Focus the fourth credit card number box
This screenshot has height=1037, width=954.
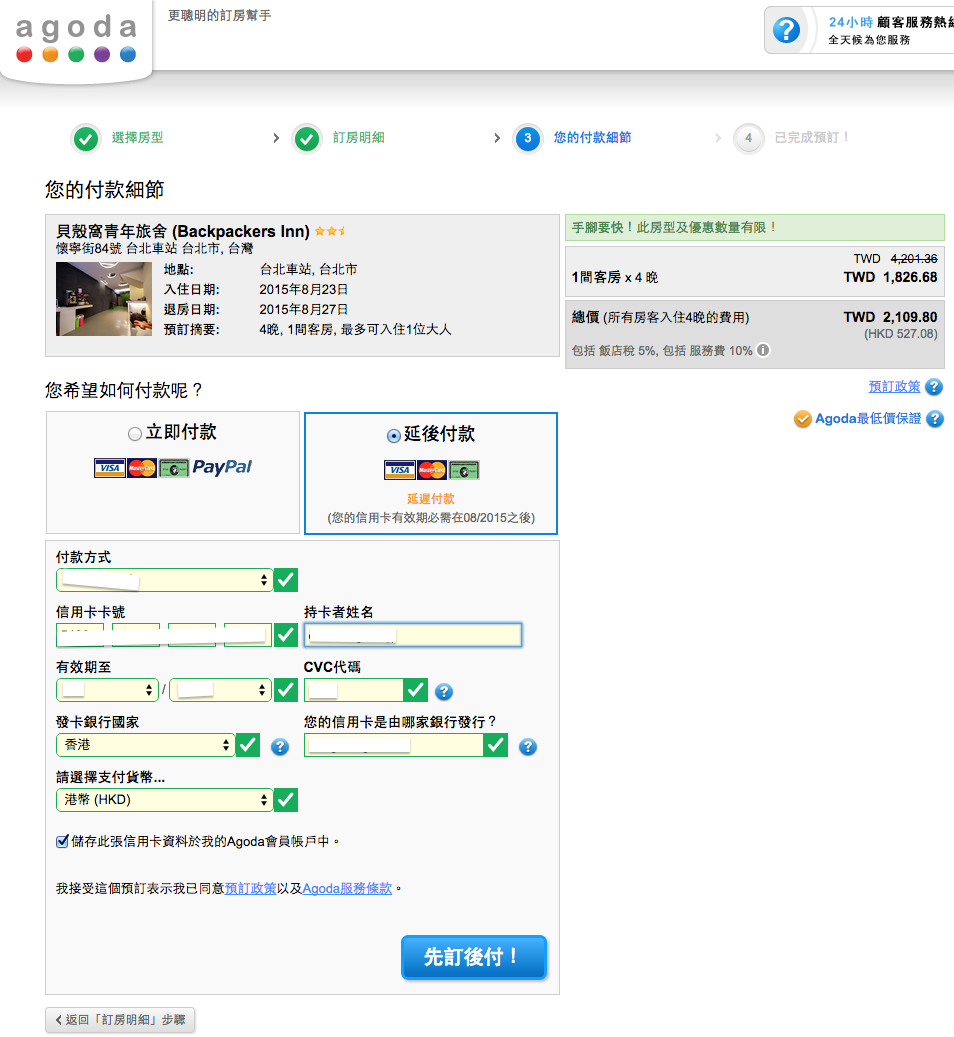pos(248,635)
